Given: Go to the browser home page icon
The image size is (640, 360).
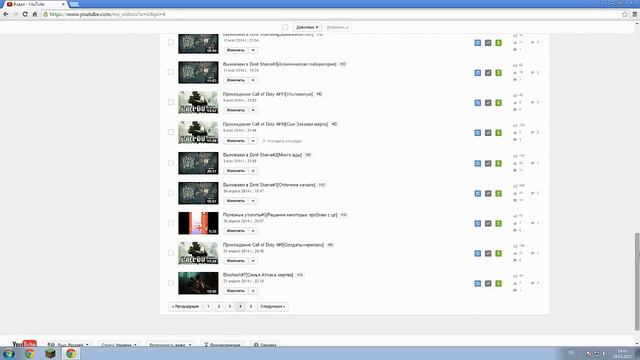Looking at the screenshot, I should 35,14.
